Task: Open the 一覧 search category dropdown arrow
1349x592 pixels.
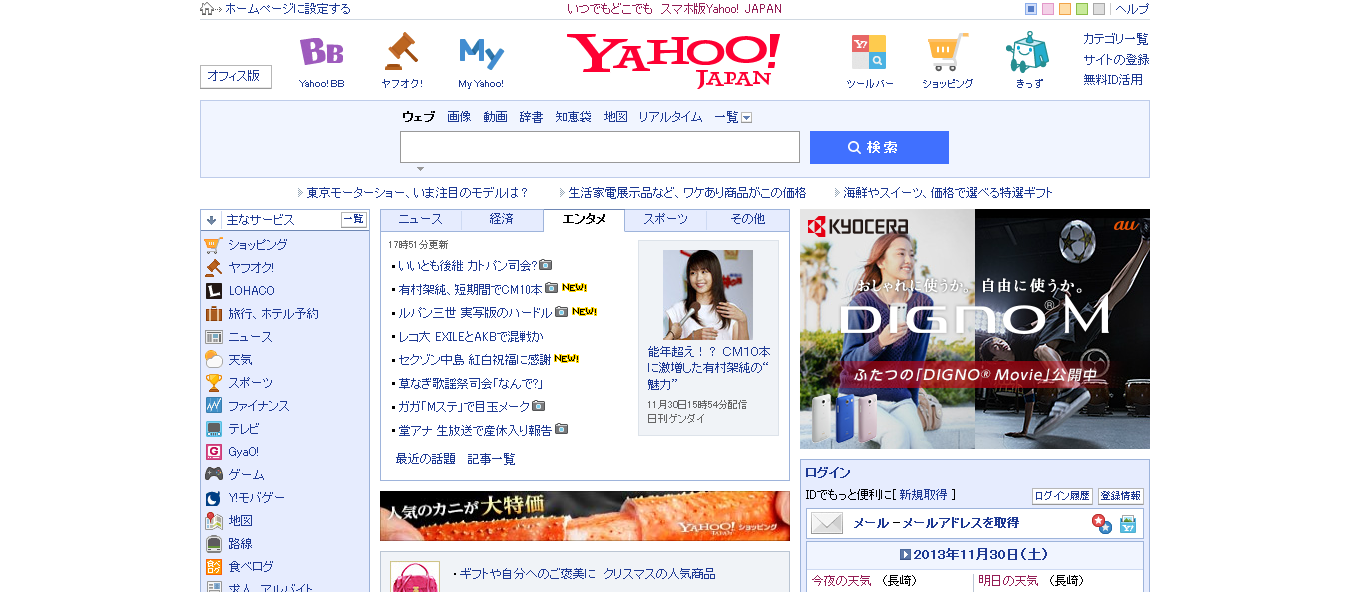Action: [746, 118]
